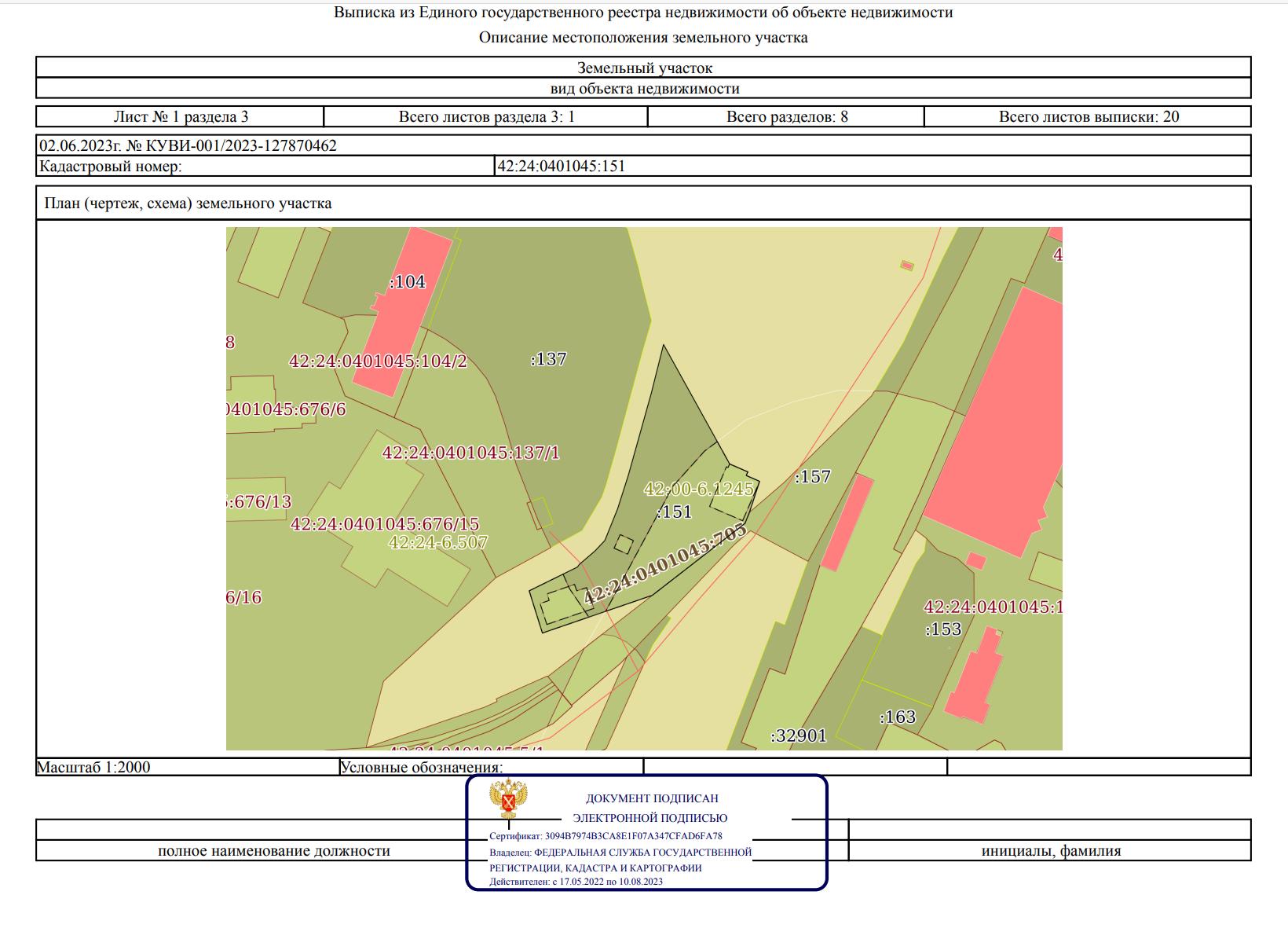The height and width of the screenshot is (939, 1288).
Task: Click the red building beside label :104
Action: (402, 313)
